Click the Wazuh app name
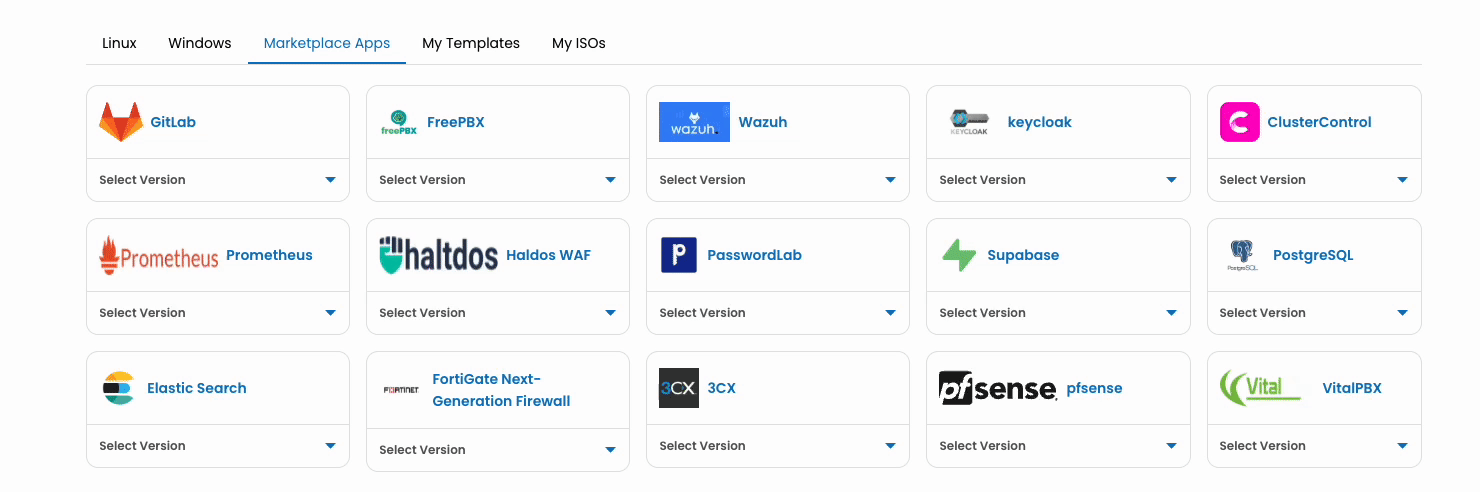 tap(763, 122)
